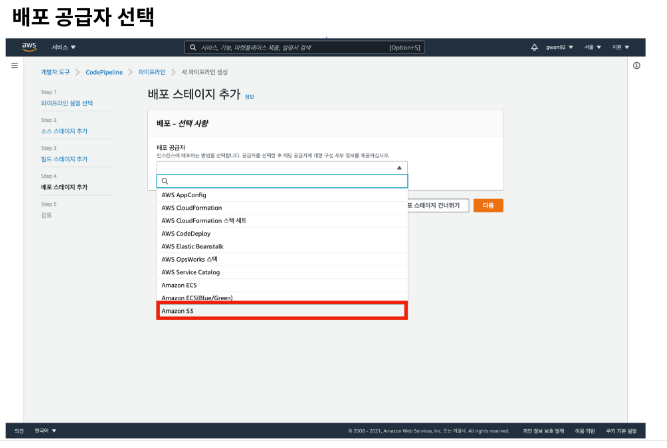Go to 파이프라인 breadcrumb link
Image resolution: width=667 pixels, height=448 pixels.
pos(152,72)
